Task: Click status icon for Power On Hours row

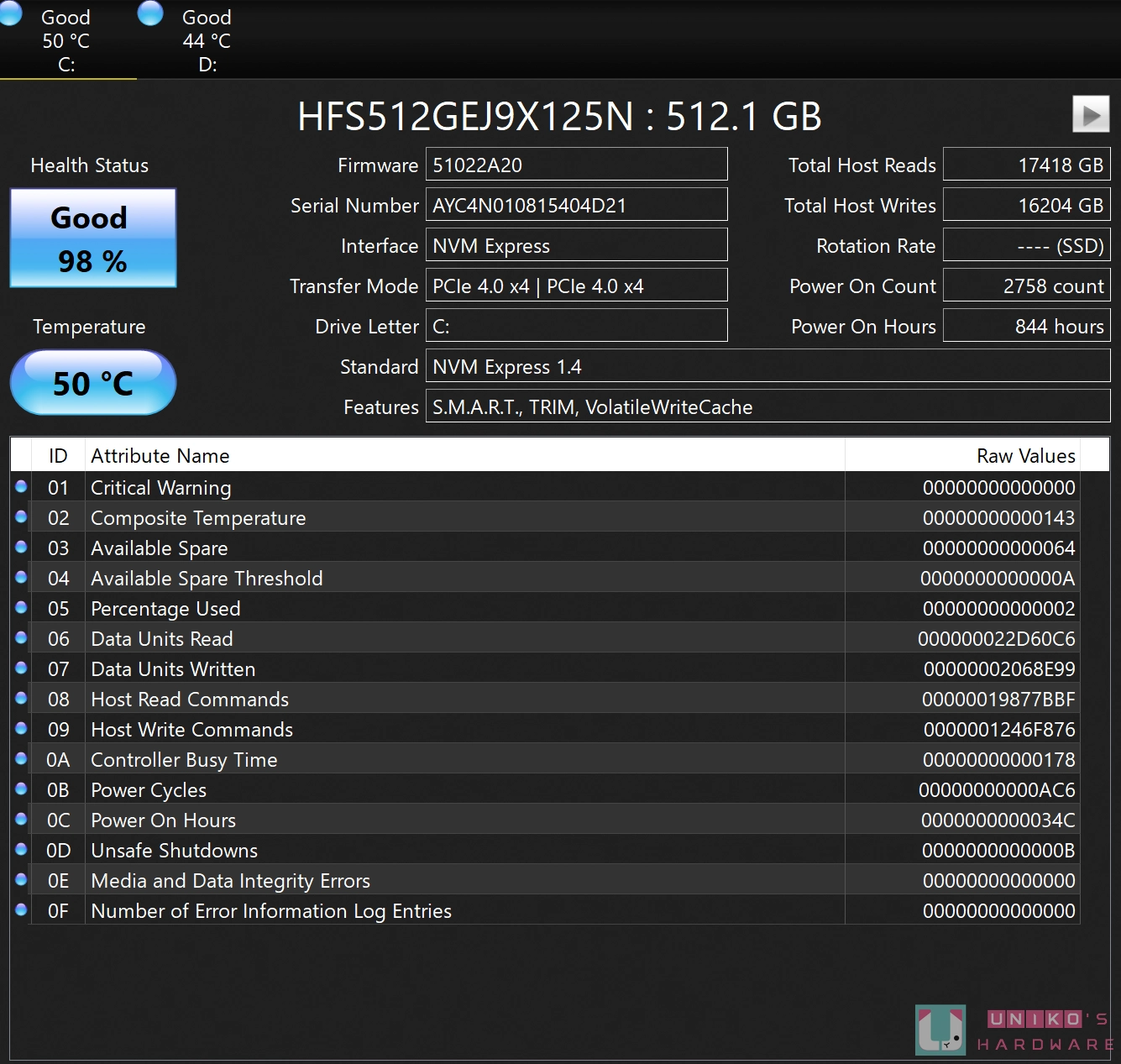Action: tap(21, 819)
